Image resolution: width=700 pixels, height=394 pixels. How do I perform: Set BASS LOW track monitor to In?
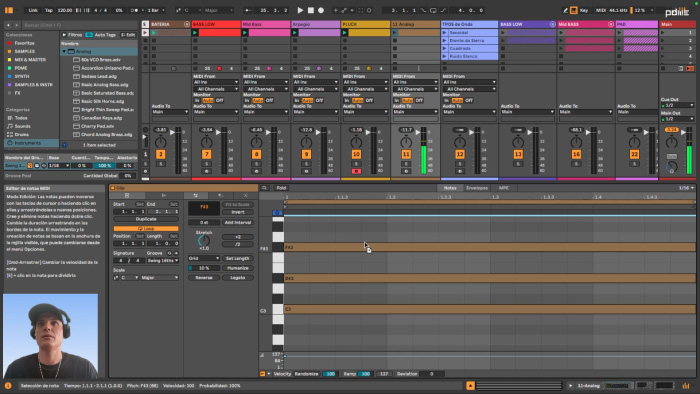[x=197, y=100]
